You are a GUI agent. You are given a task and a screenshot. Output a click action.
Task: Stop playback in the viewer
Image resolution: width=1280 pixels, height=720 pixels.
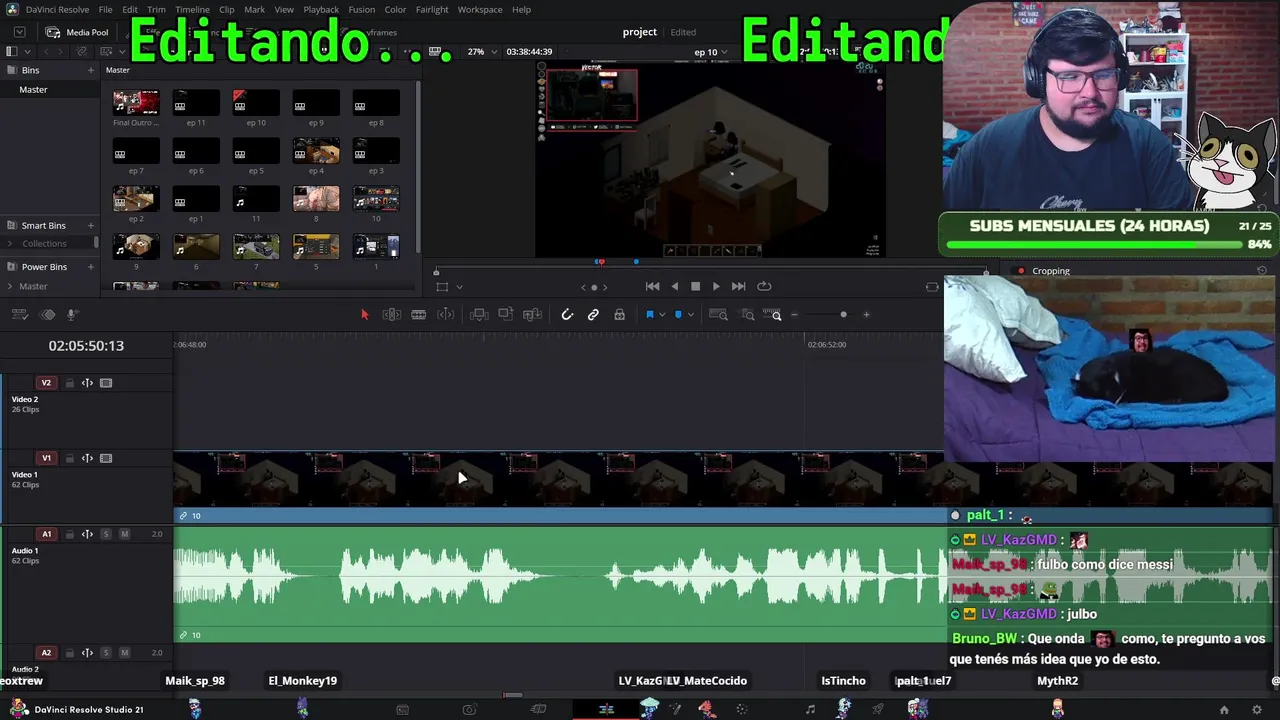coord(695,286)
